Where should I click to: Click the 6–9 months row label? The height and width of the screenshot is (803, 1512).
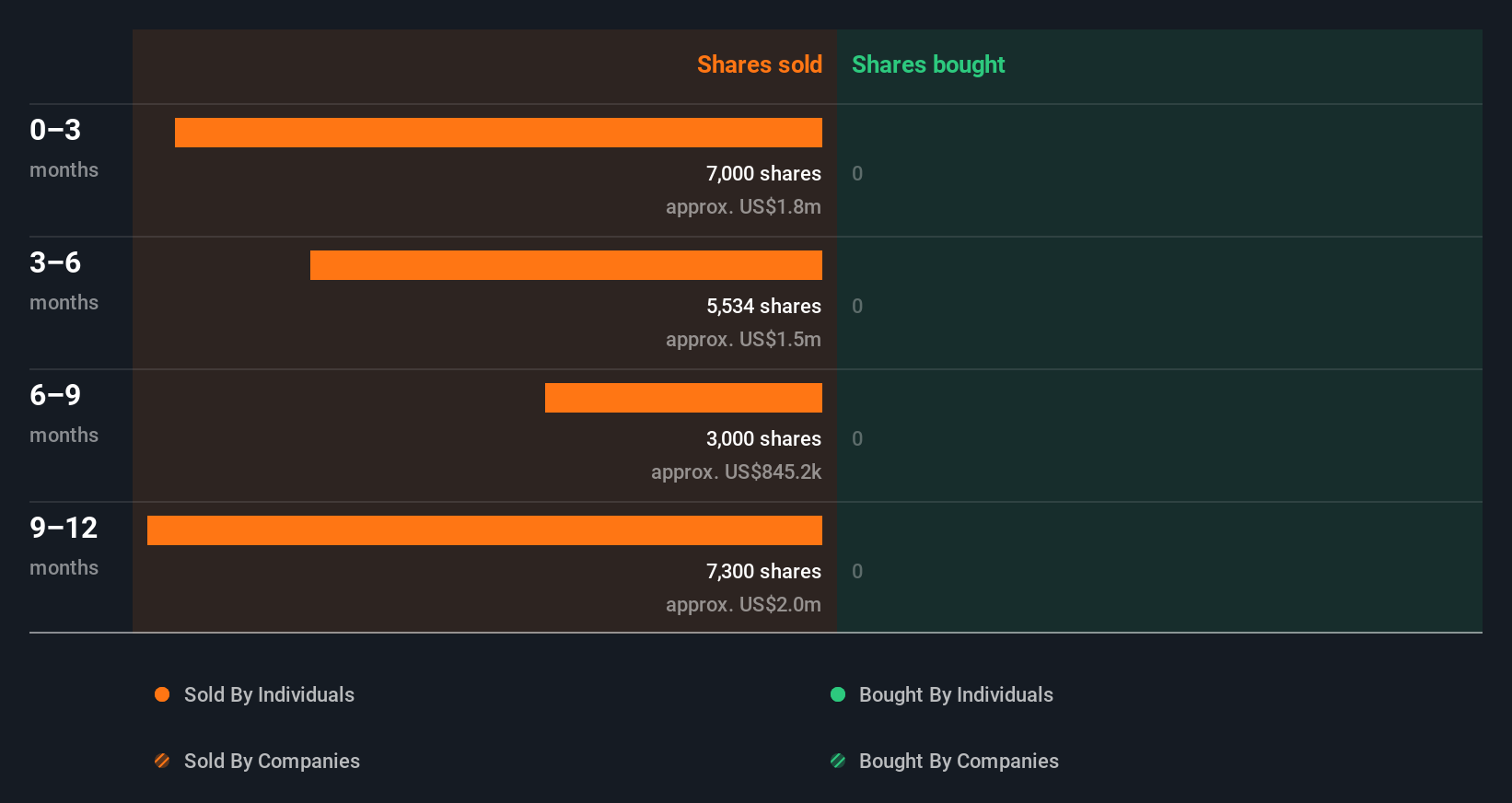pyautogui.click(x=64, y=413)
